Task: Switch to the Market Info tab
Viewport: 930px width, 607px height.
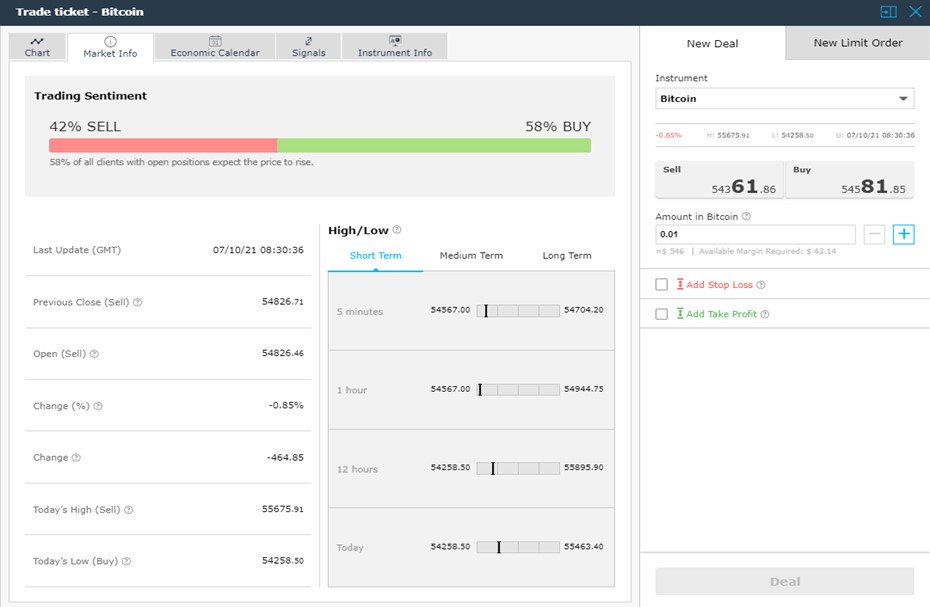Action: [110, 47]
